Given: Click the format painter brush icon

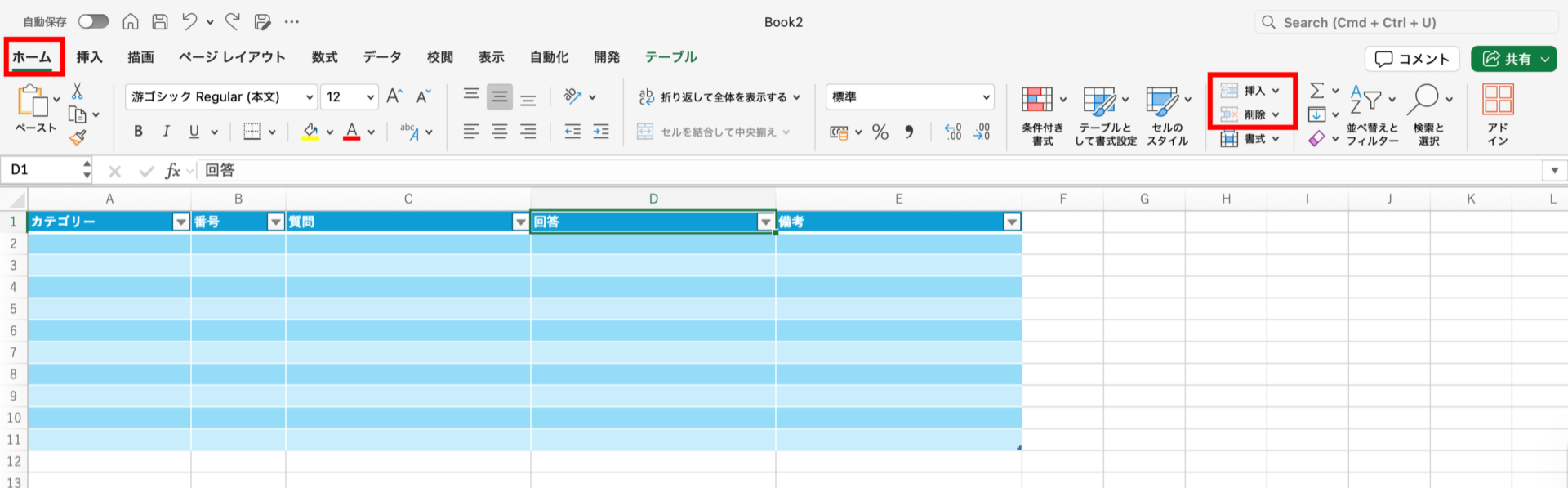Looking at the screenshot, I should pos(78,137).
